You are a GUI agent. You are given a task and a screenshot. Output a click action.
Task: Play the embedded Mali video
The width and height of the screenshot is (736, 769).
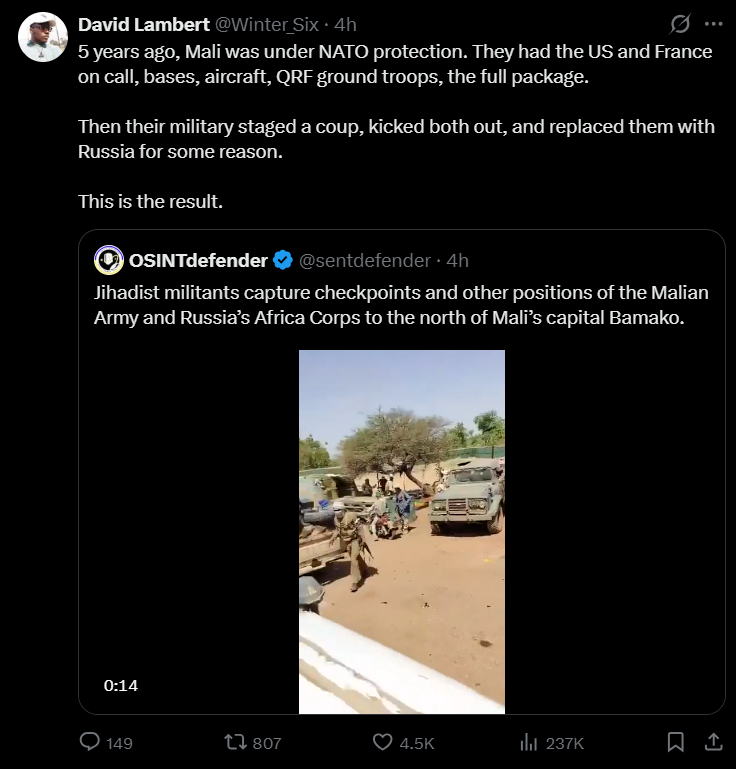tap(401, 530)
